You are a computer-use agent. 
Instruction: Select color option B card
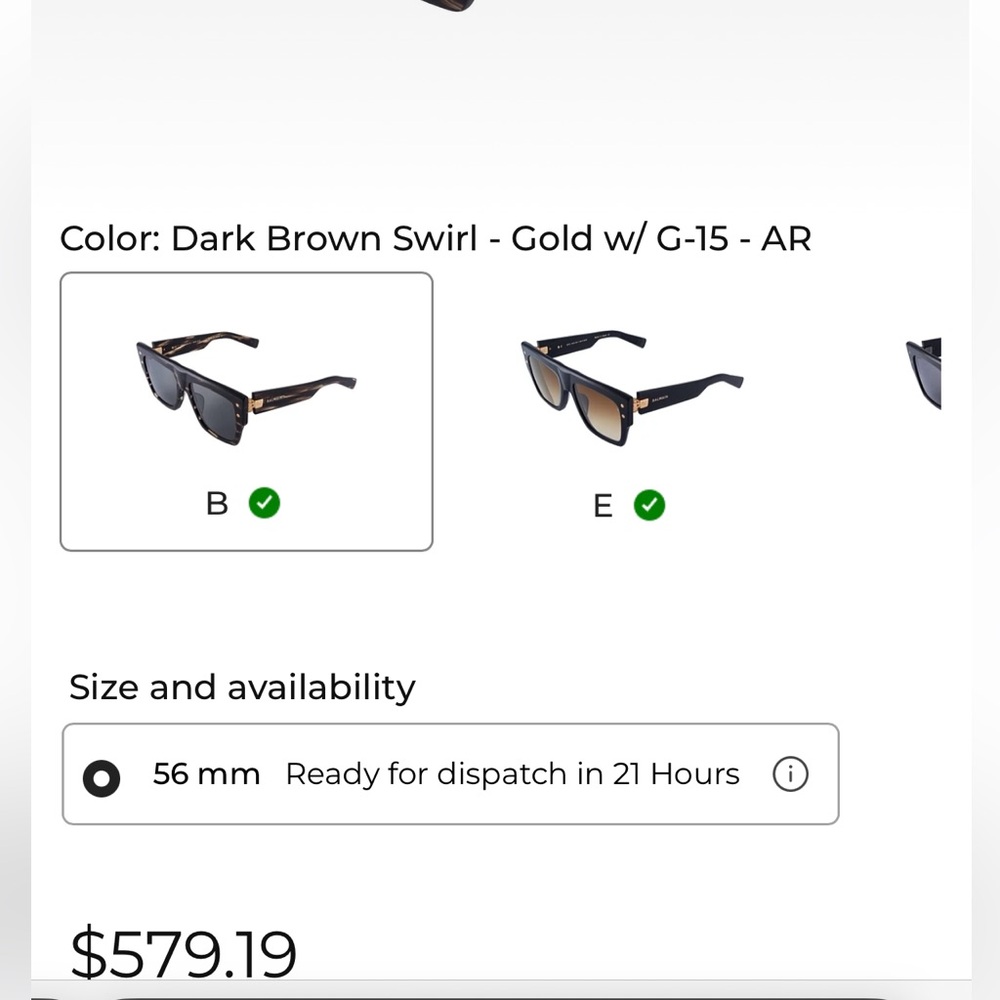246,411
